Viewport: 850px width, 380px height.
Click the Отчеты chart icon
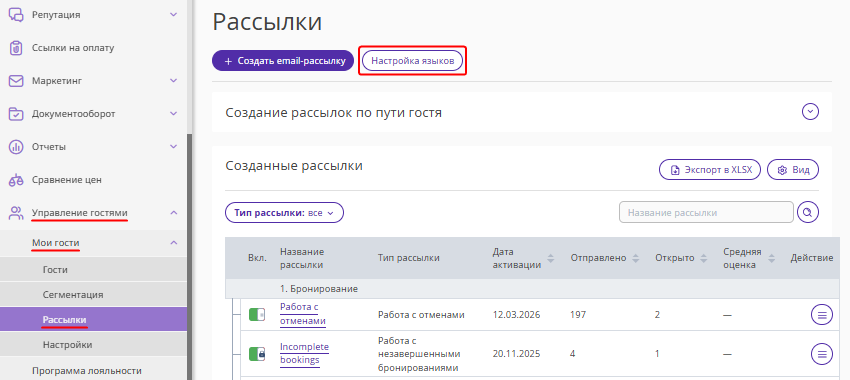pos(17,146)
